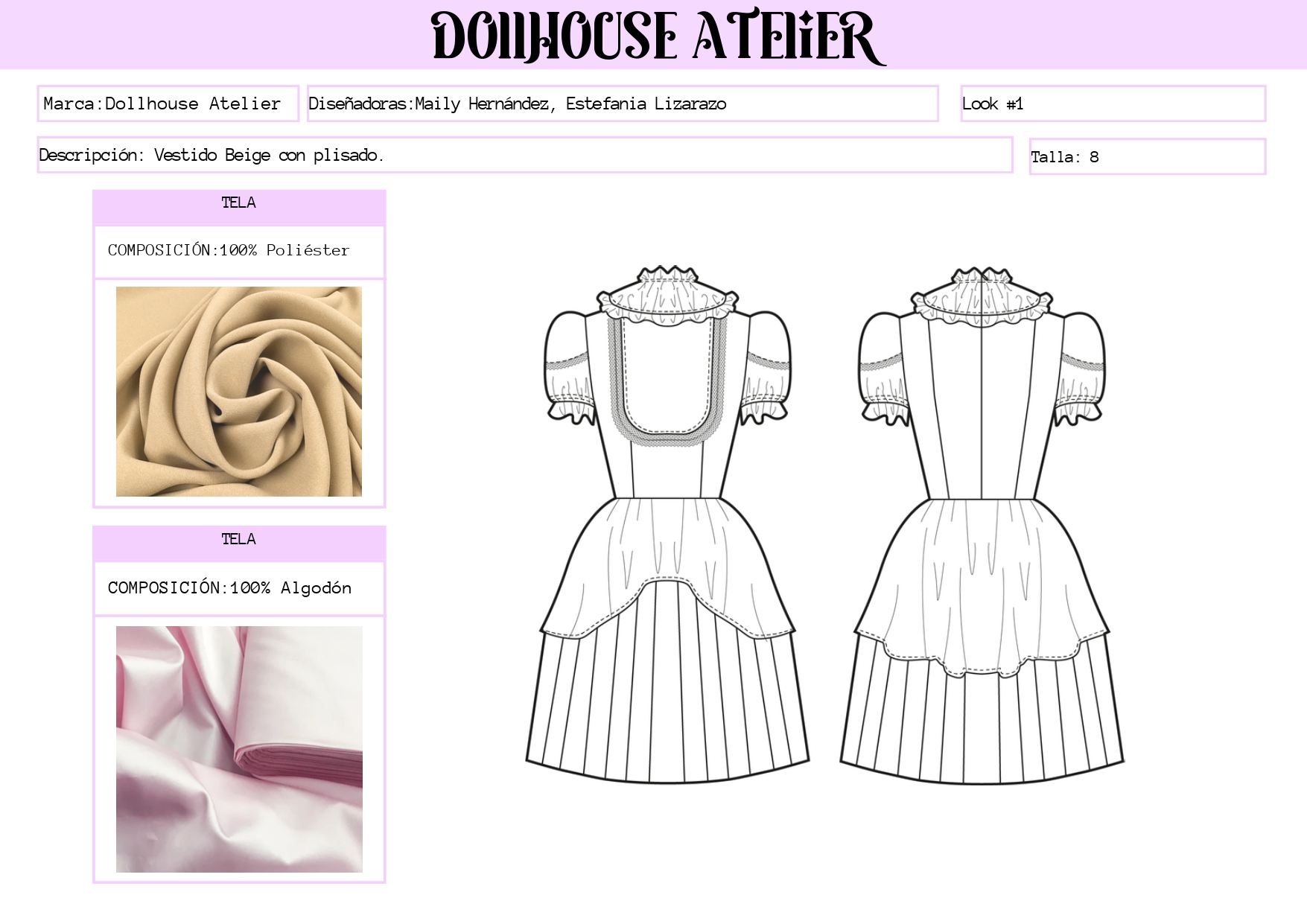The height and width of the screenshot is (924, 1307).
Task: Click COMPOSICIÓN:100% Algodón text
Action: pyautogui.click(x=229, y=587)
